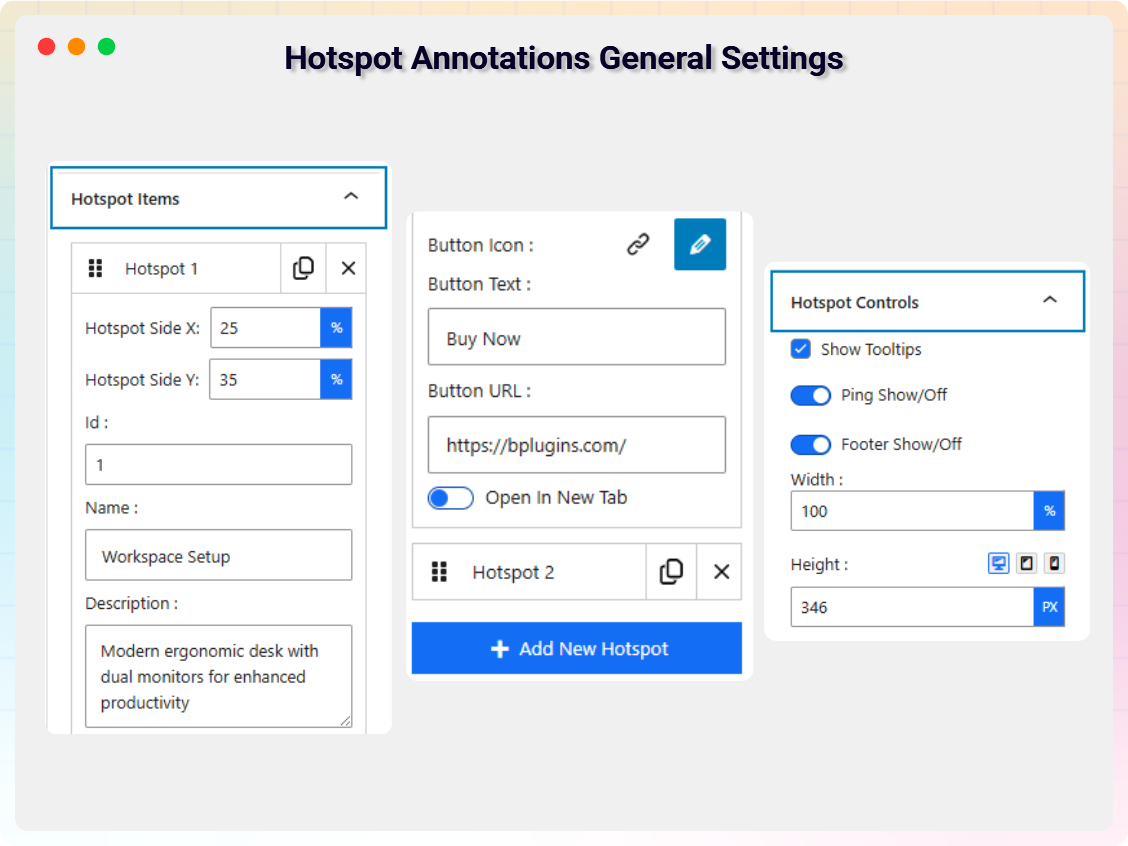1128x846 pixels.
Task: Remove Hotspot 2 with the X button
Action: [x=720, y=571]
